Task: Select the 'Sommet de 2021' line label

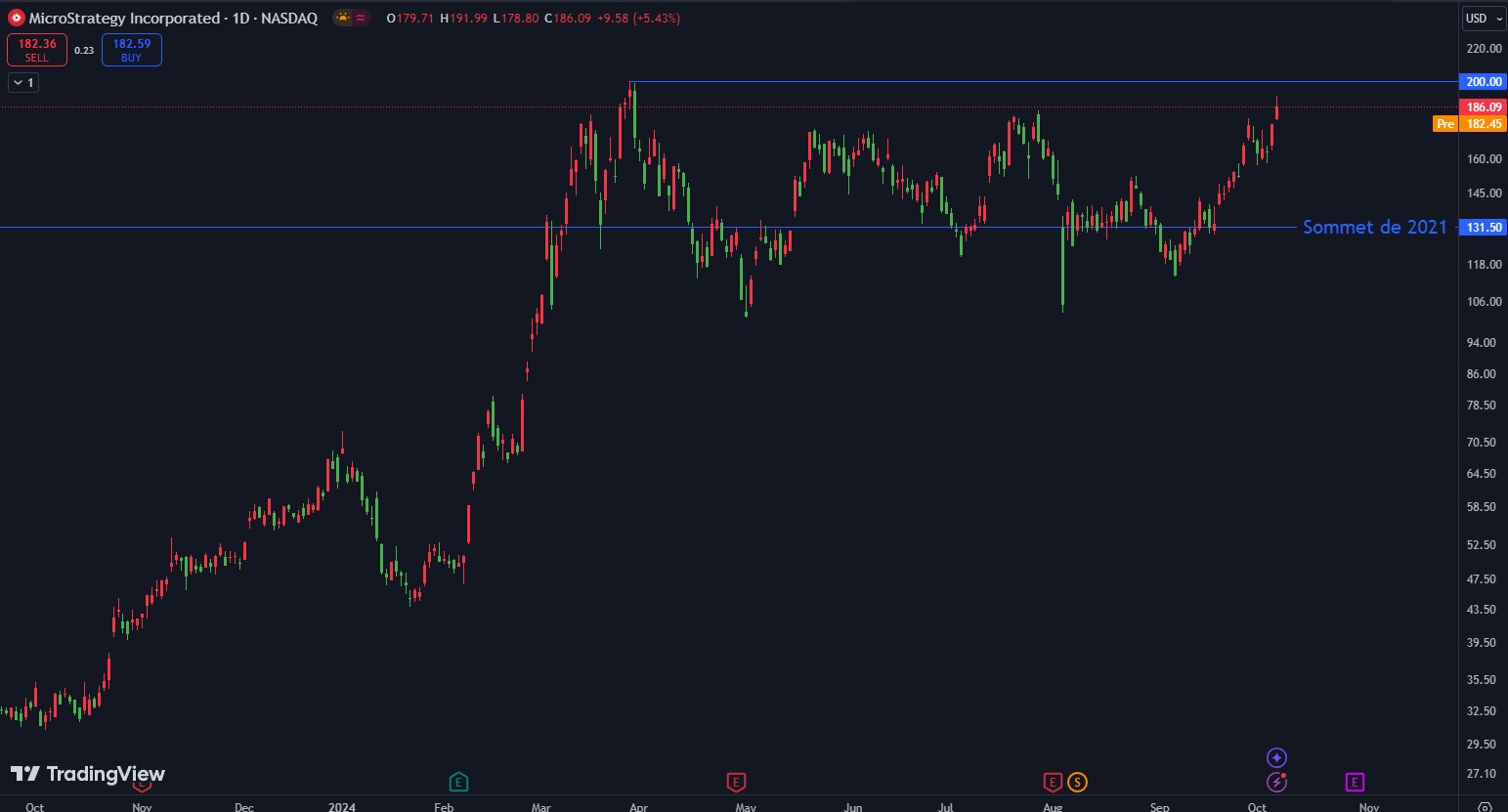Action: [x=1374, y=227]
